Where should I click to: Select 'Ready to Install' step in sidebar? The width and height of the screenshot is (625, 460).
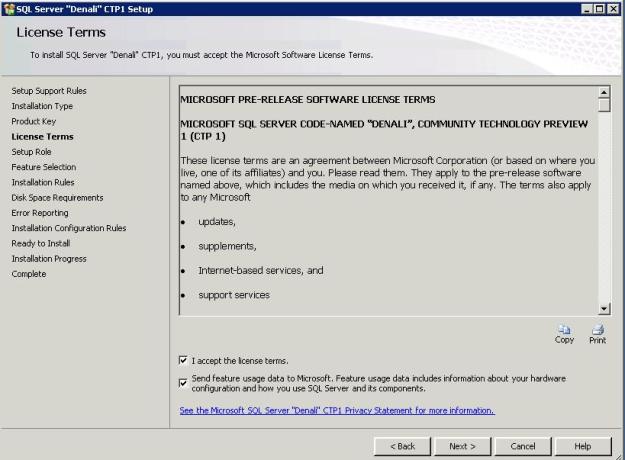pyautogui.click(x=40, y=243)
